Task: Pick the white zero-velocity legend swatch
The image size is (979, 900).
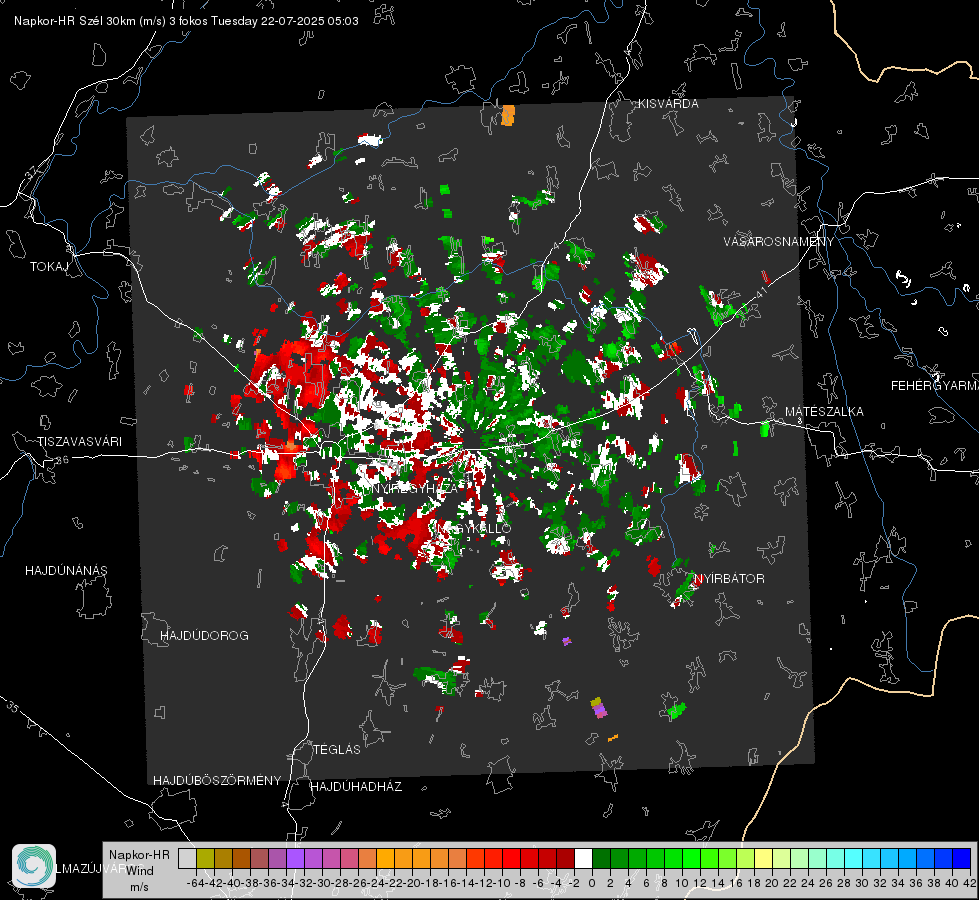Action: pos(583,858)
